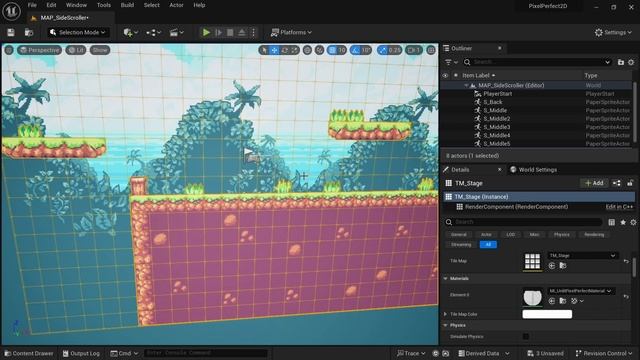Maximize or restore viewport layout icon
Image resolution: width=640 pixels, height=360 pixels.
pyautogui.click(x=431, y=50)
